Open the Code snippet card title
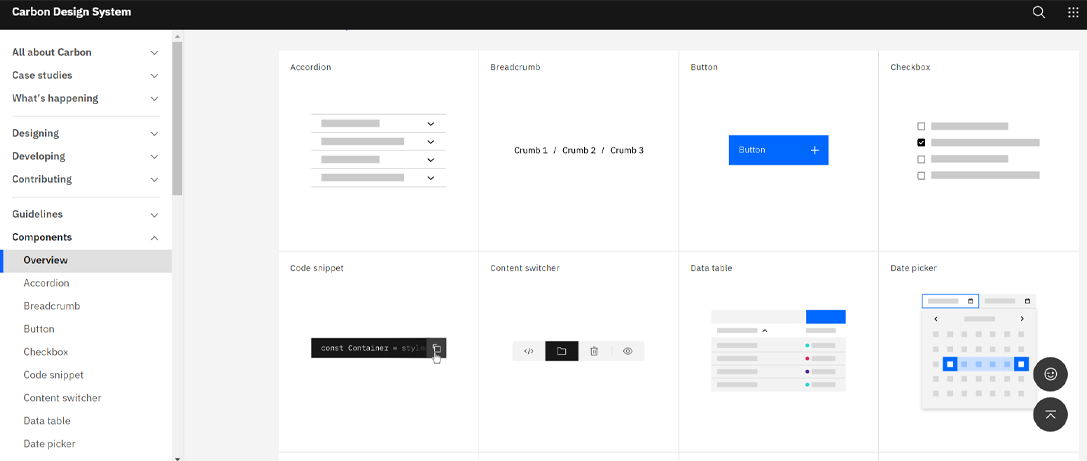The height and width of the screenshot is (461, 1087). pos(317,268)
